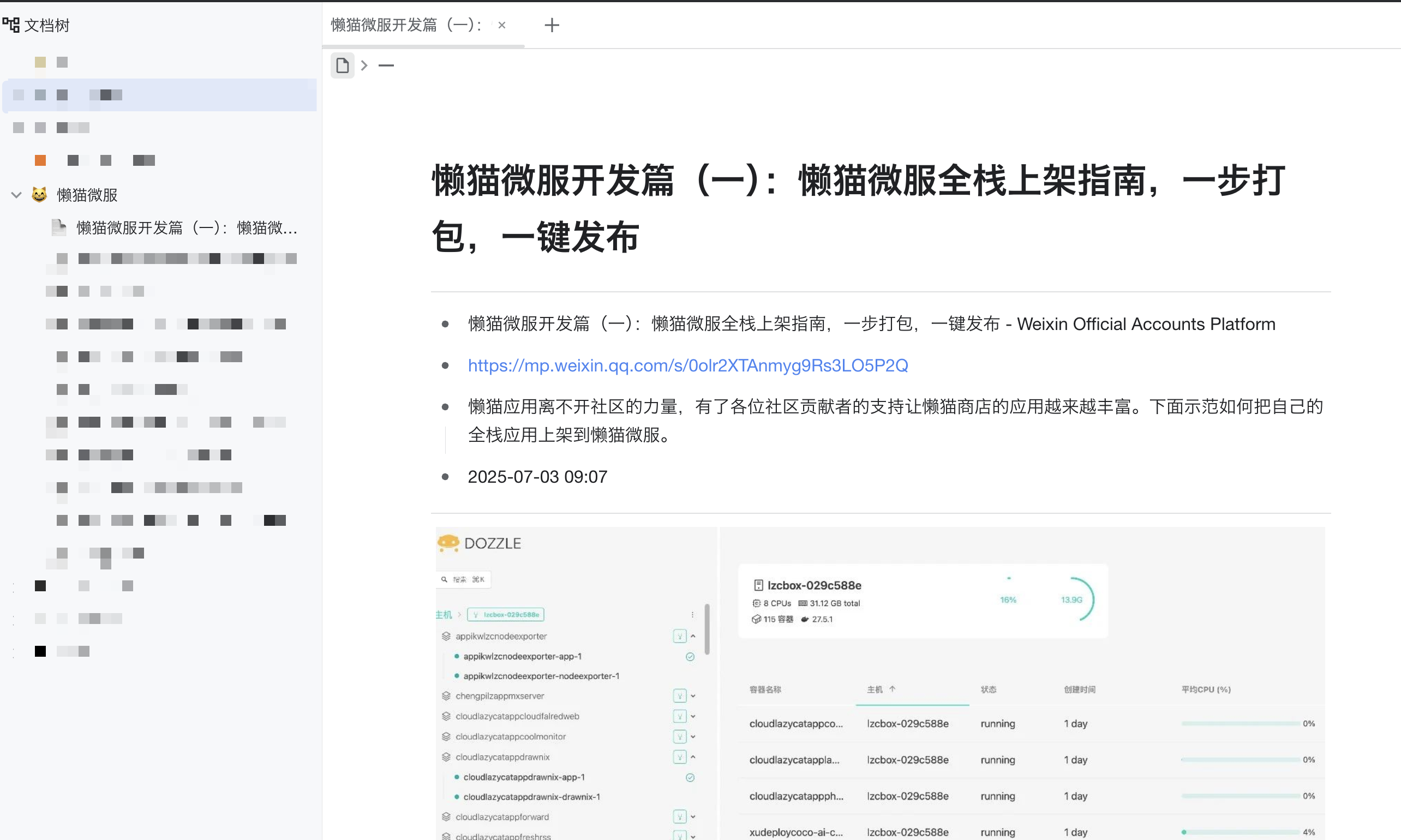Click the highlighted blurred item in the tree
Image resolution: width=1401 pixels, height=840 pixels.
160,94
